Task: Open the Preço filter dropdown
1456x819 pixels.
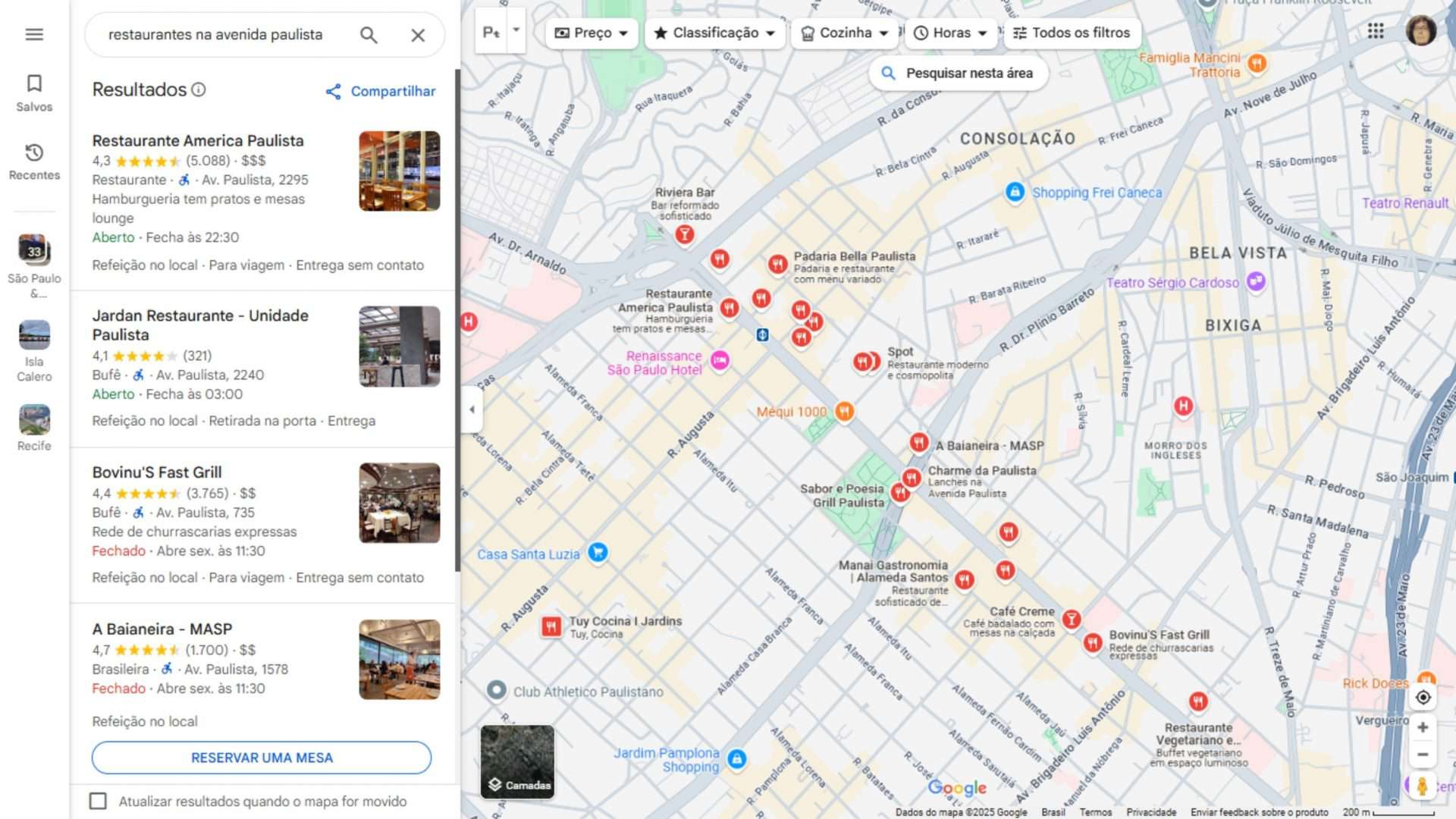Action: point(590,33)
